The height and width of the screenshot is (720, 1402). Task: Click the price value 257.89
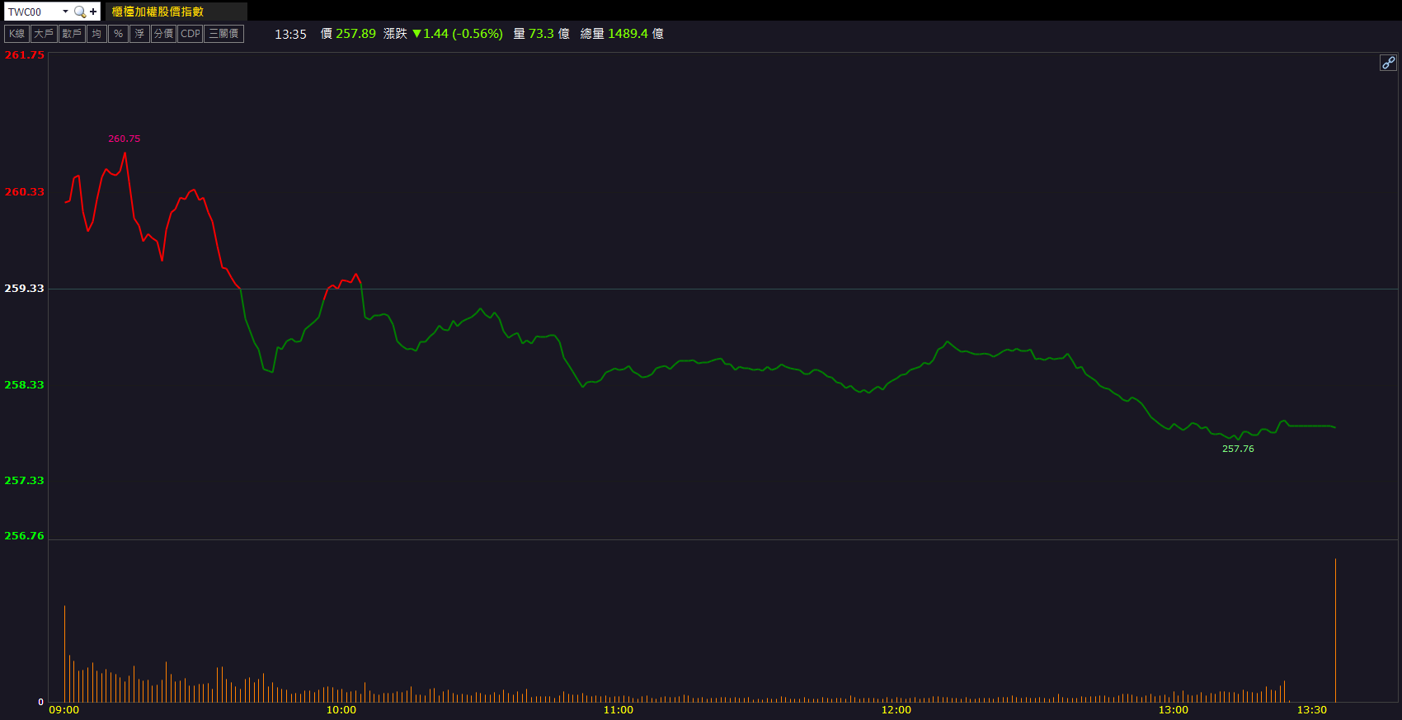point(356,34)
